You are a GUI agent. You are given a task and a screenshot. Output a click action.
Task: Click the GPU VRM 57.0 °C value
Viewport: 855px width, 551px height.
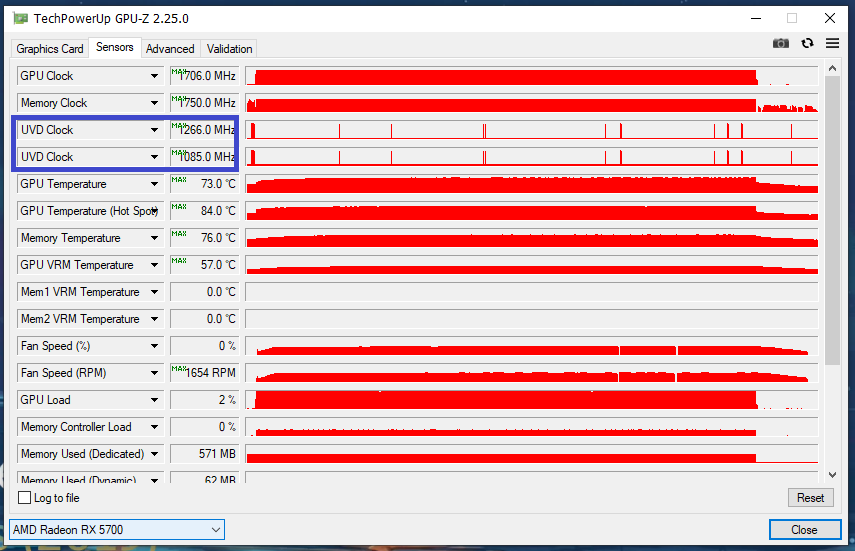(204, 265)
